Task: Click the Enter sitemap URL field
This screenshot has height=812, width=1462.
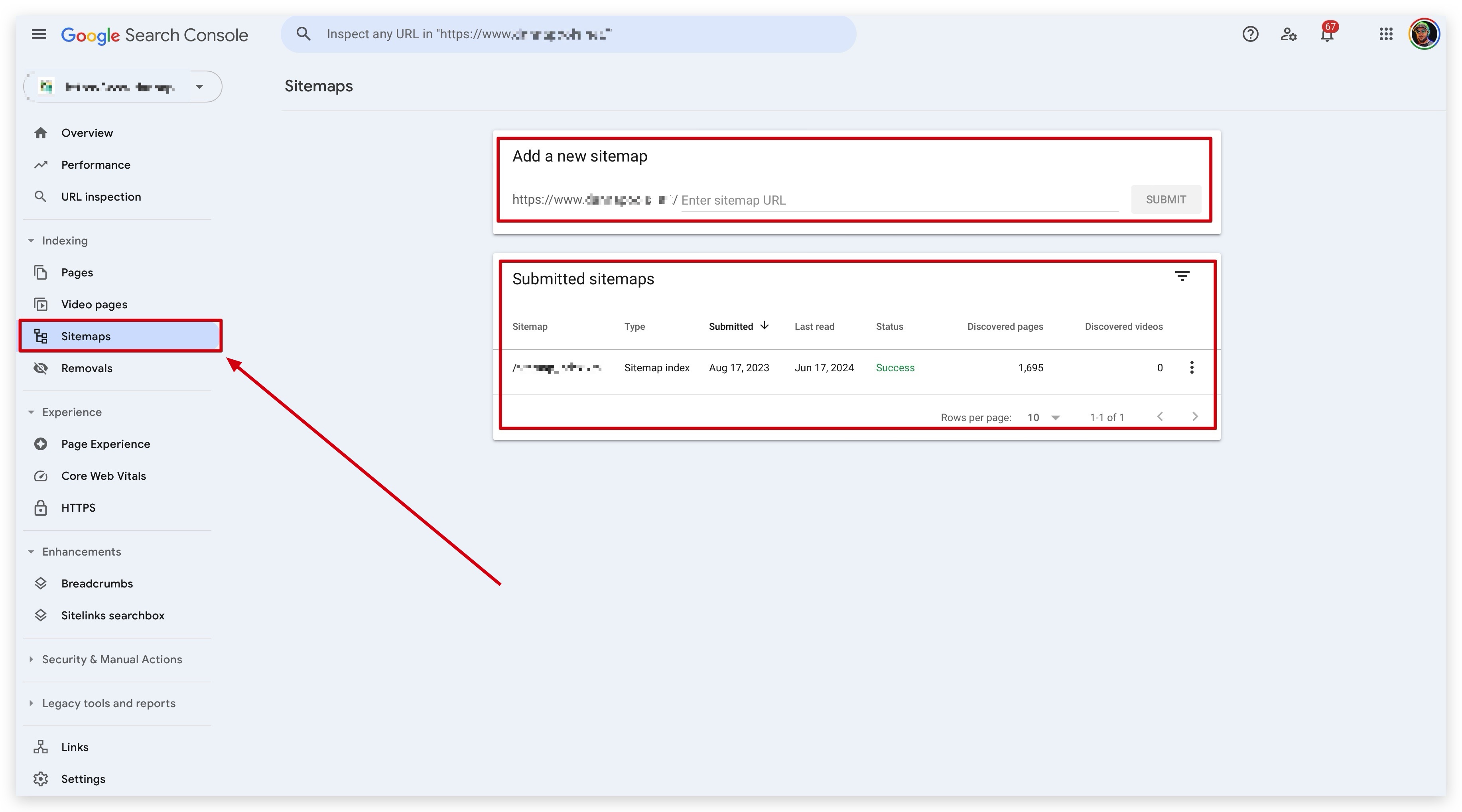Action: [x=899, y=200]
